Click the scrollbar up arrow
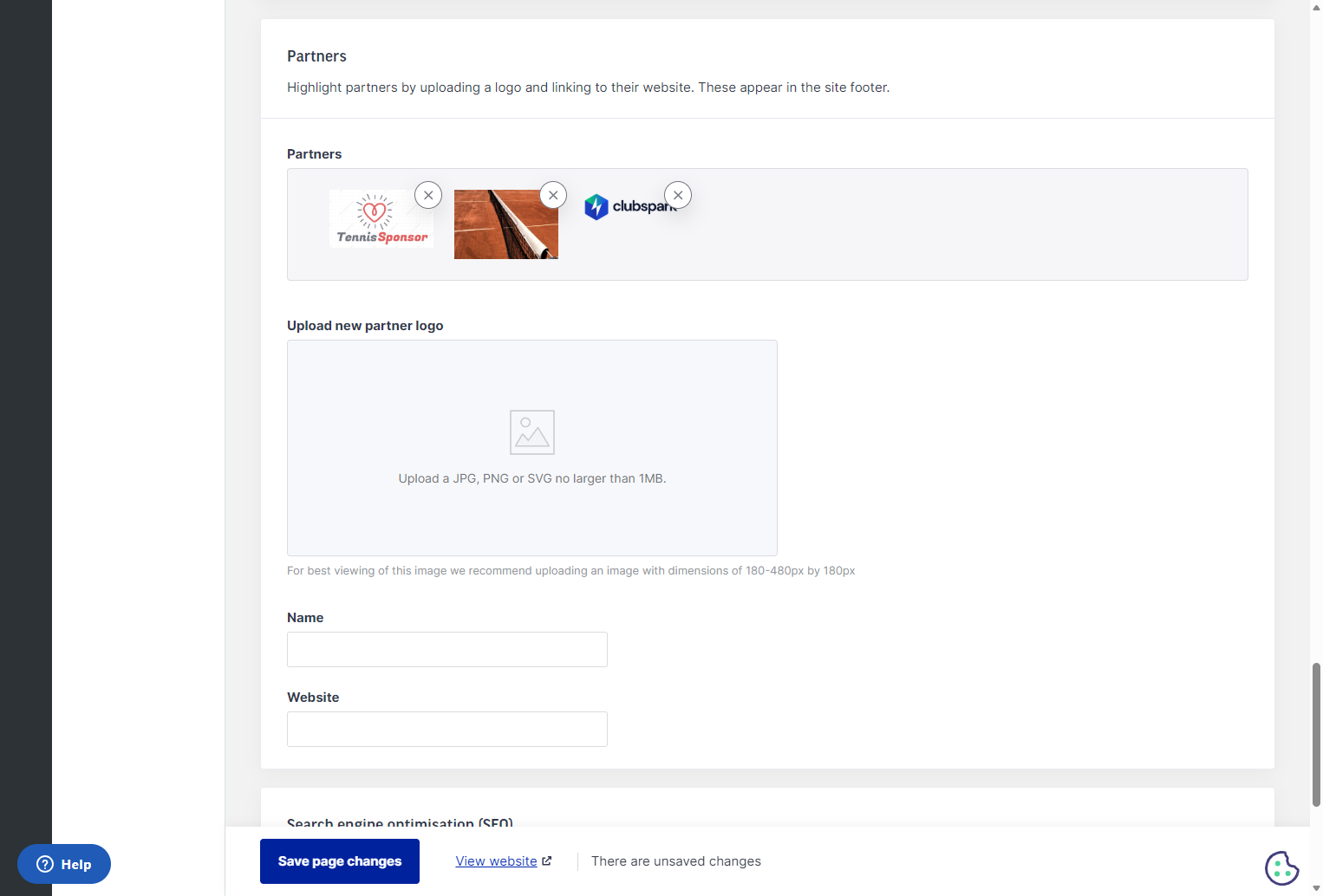The width and height of the screenshot is (1323, 896). tap(1316, 7)
